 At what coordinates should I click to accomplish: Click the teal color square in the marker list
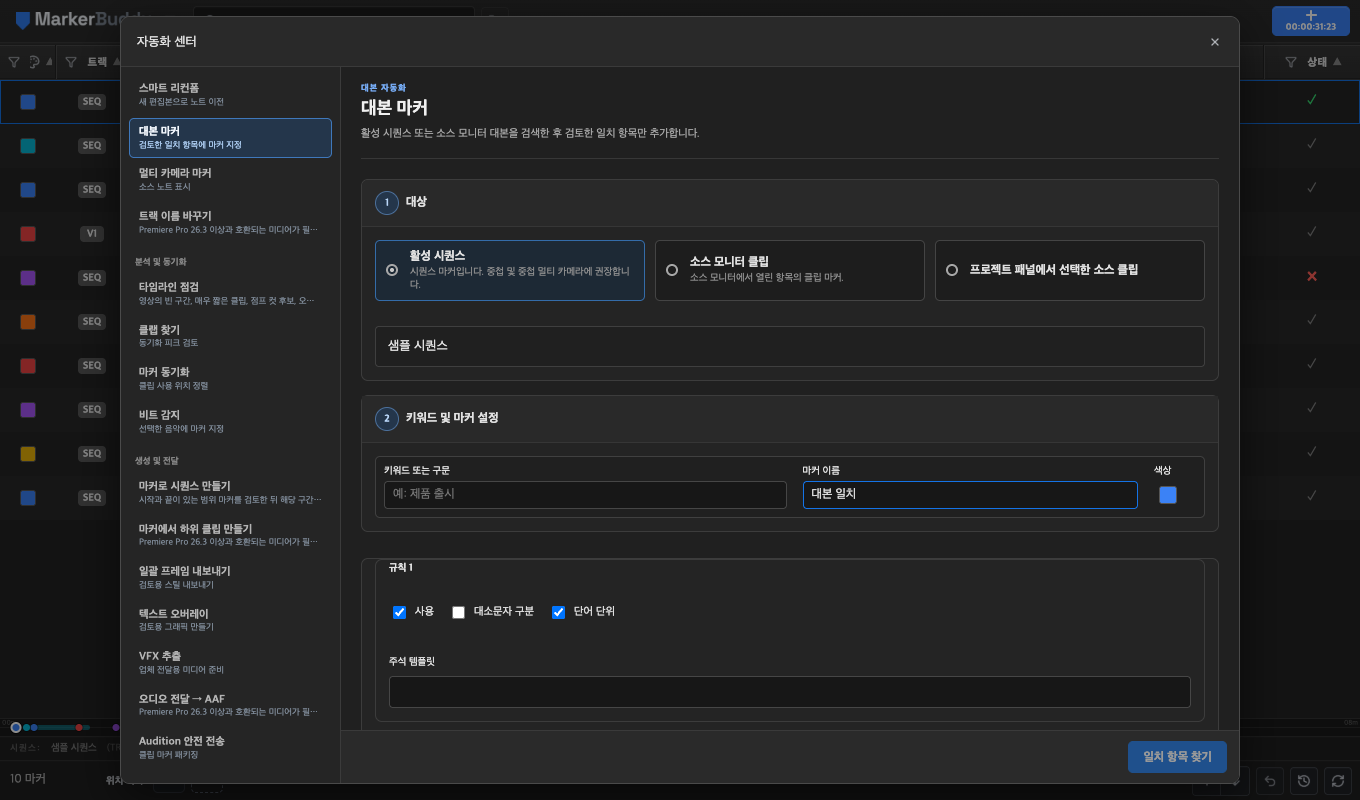pyautogui.click(x=28, y=146)
